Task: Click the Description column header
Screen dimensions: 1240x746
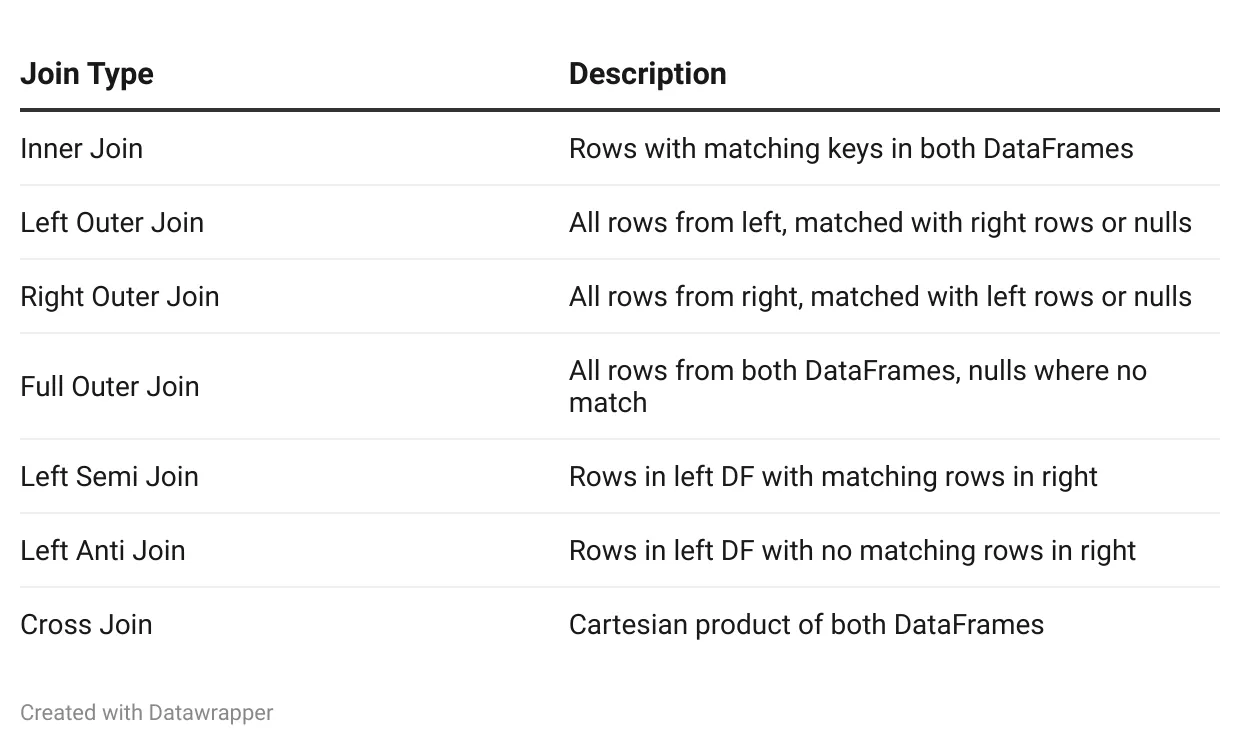Action: (647, 74)
